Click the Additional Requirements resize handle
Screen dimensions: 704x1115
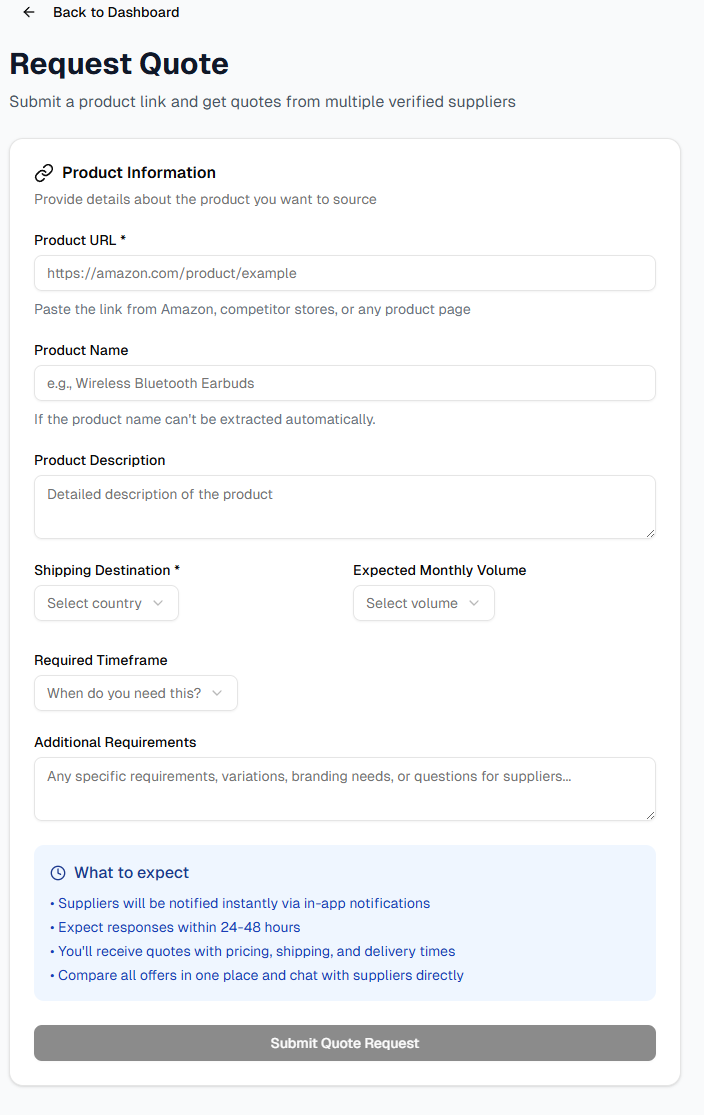(x=650, y=815)
